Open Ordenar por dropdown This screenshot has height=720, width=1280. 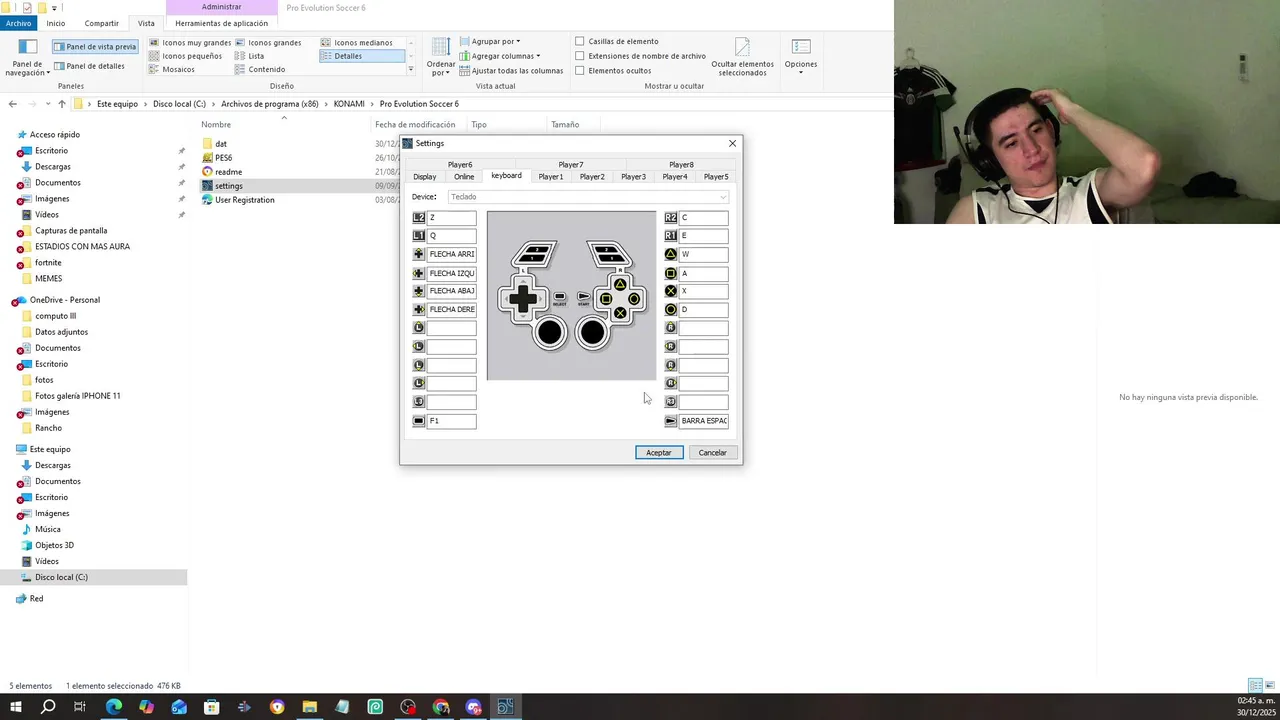point(441,57)
